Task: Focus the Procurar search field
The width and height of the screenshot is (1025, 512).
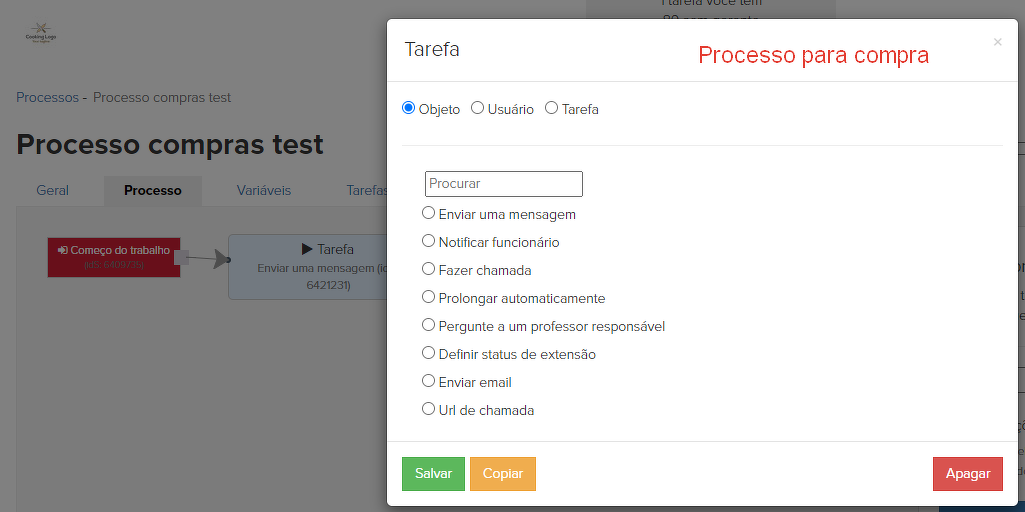Action: (x=503, y=184)
